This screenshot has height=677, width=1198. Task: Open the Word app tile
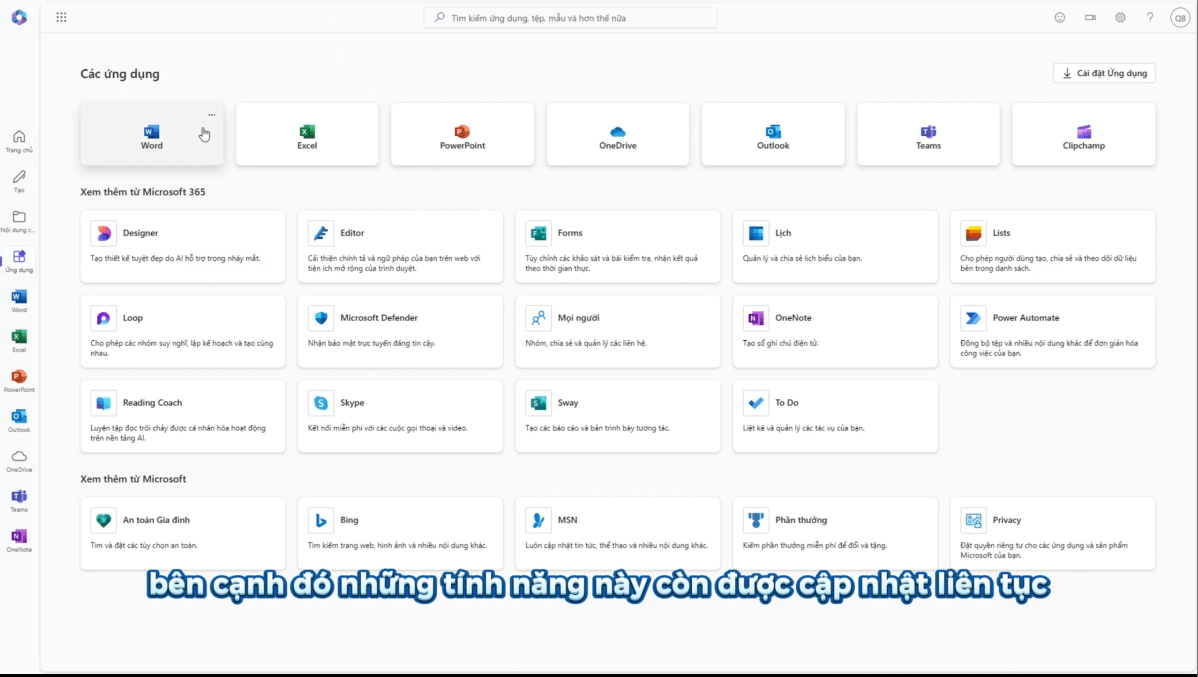point(151,134)
